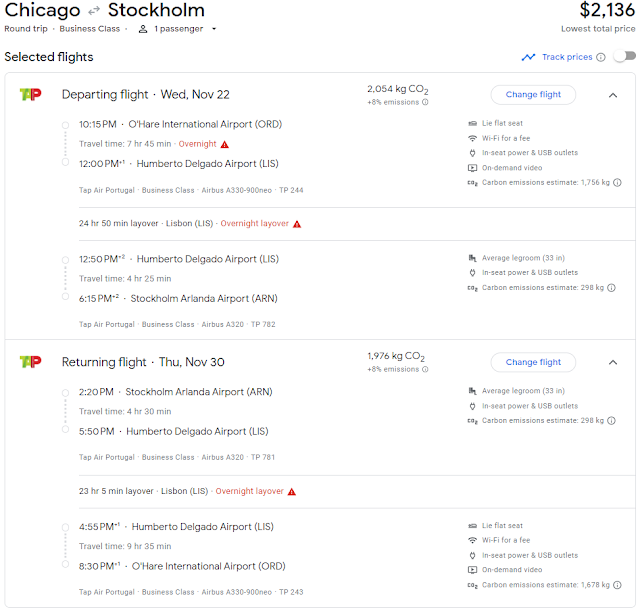Screen dimensions: 640x613
Task: Click Wi-Fi icon for flight TP 244
Action: (472, 138)
